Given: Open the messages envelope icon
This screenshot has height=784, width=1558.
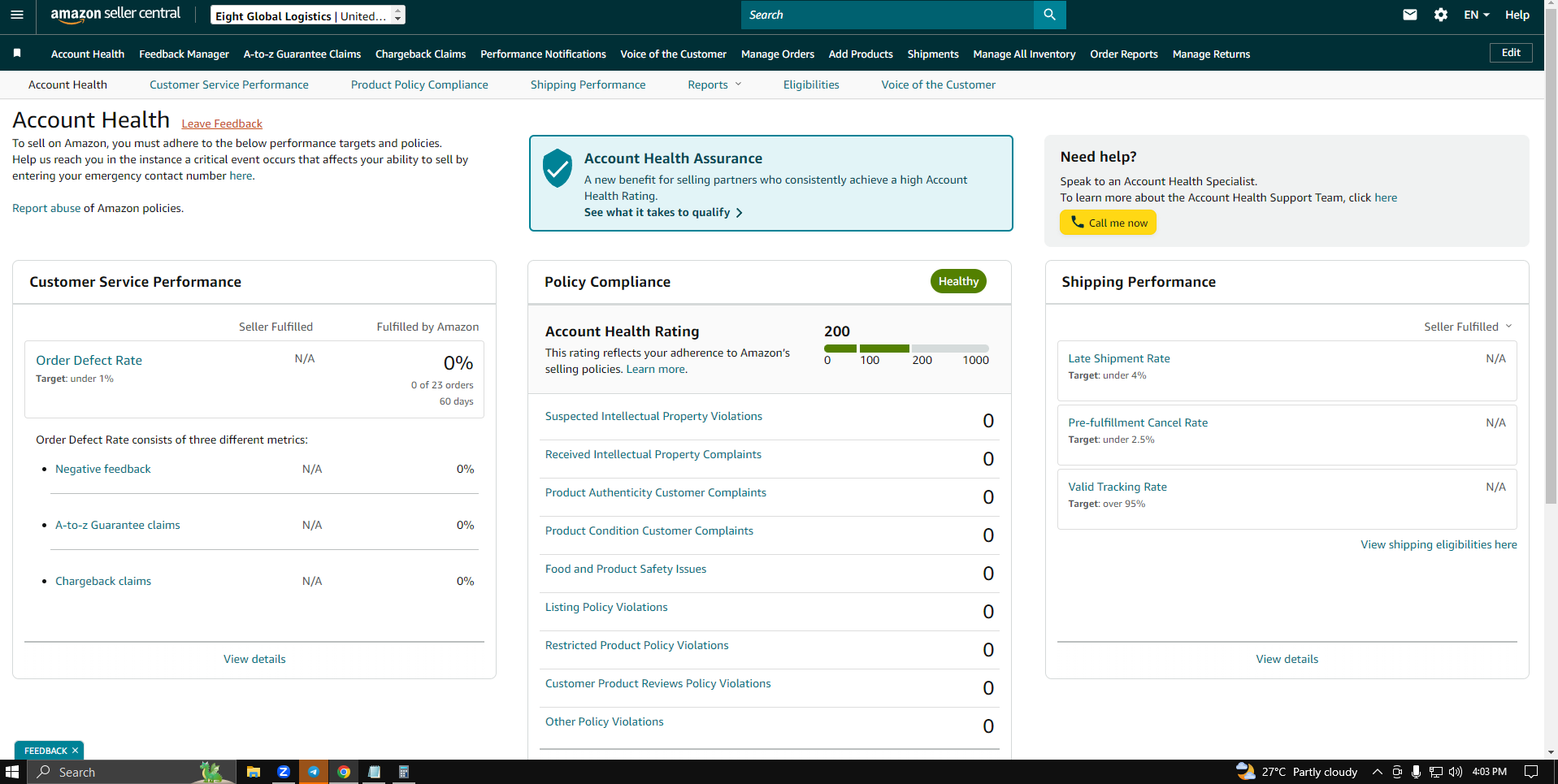Looking at the screenshot, I should [1410, 15].
